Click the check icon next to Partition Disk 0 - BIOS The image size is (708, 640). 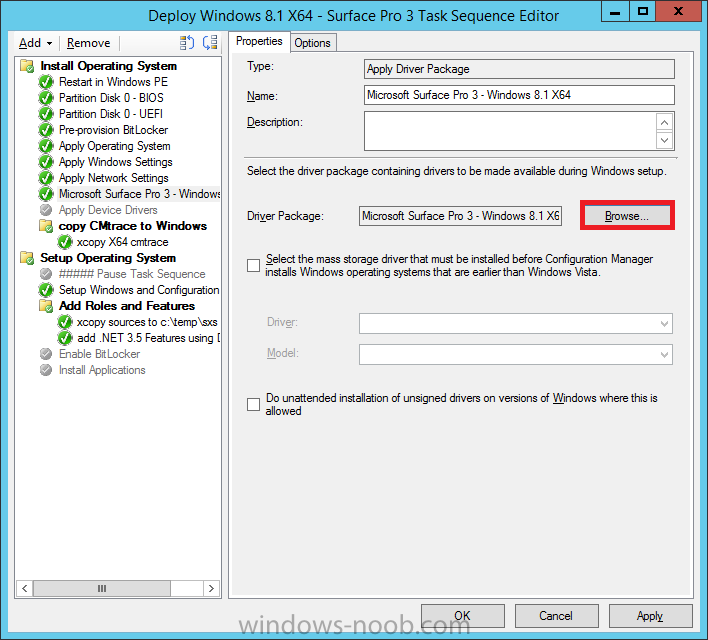coord(46,98)
